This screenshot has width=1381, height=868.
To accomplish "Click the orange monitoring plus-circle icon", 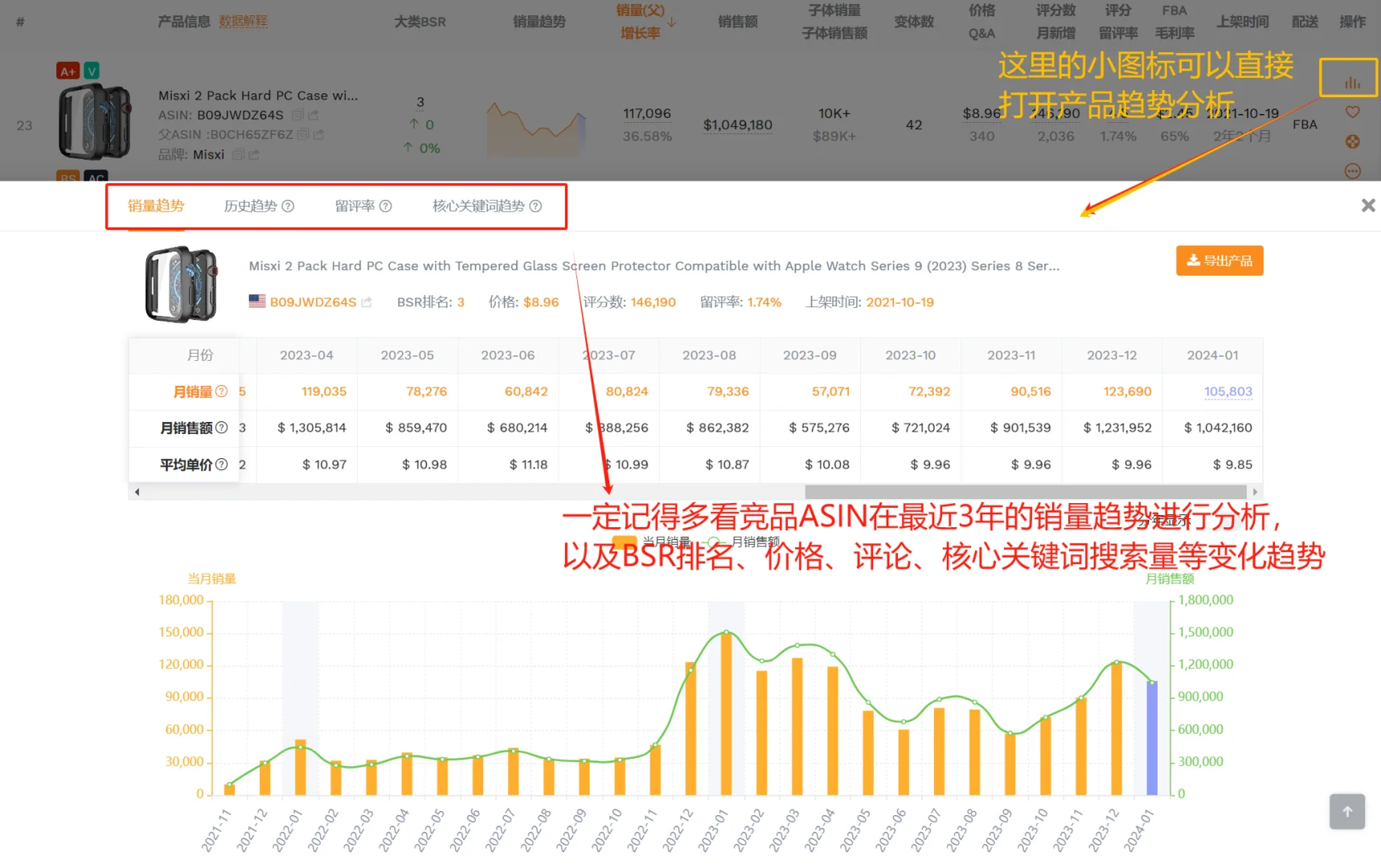I will (1353, 142).
